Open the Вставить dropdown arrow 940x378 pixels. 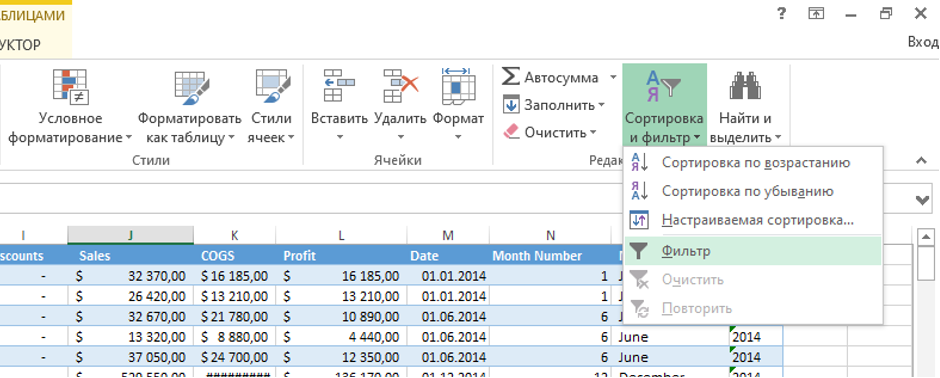pyautogui.click(x=339, y=137)
